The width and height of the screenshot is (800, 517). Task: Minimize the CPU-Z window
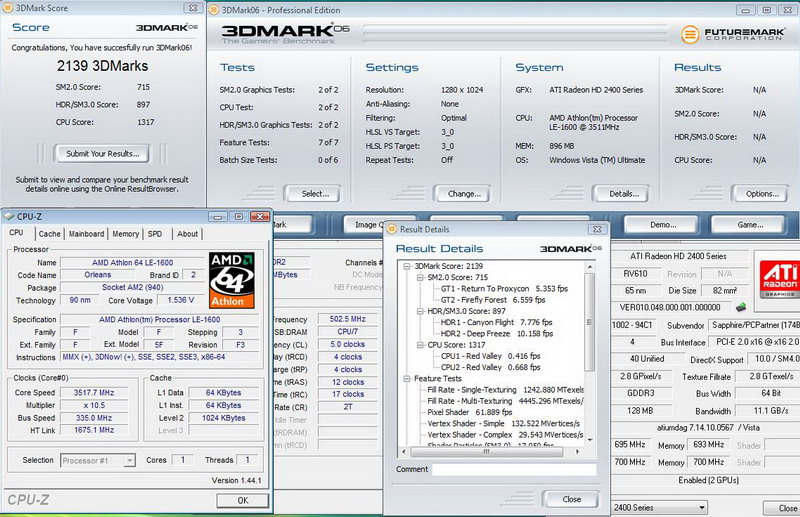coord(218,216)
